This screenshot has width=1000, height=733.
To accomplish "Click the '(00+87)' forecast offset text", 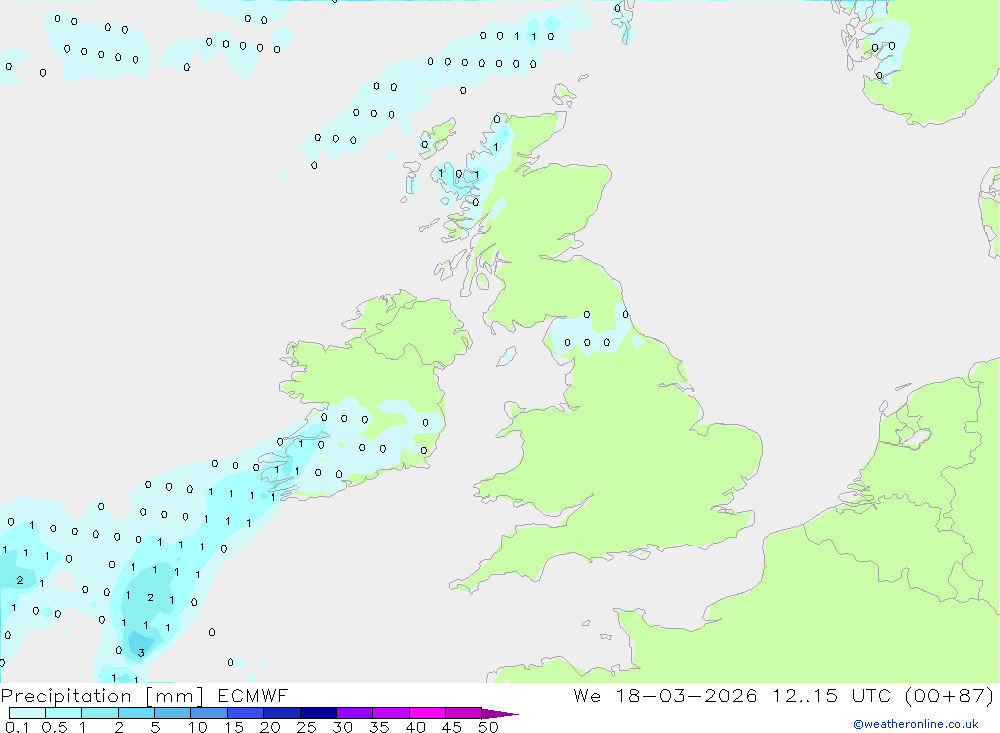I will click(x=949, y=695).
